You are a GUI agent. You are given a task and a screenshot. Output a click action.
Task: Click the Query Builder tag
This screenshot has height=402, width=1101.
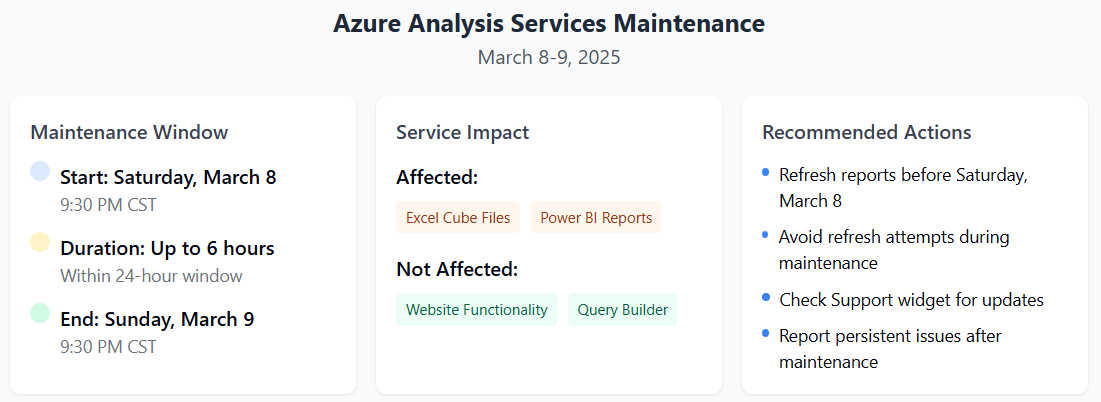(x=623, y=309)
